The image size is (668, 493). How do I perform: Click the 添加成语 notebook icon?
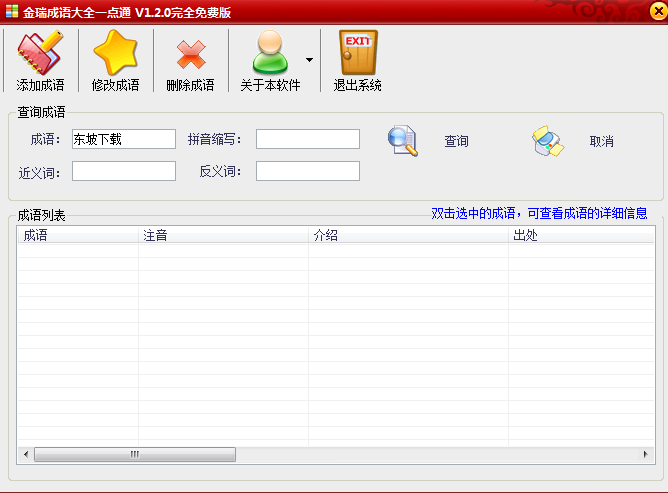tap(40, 52)
